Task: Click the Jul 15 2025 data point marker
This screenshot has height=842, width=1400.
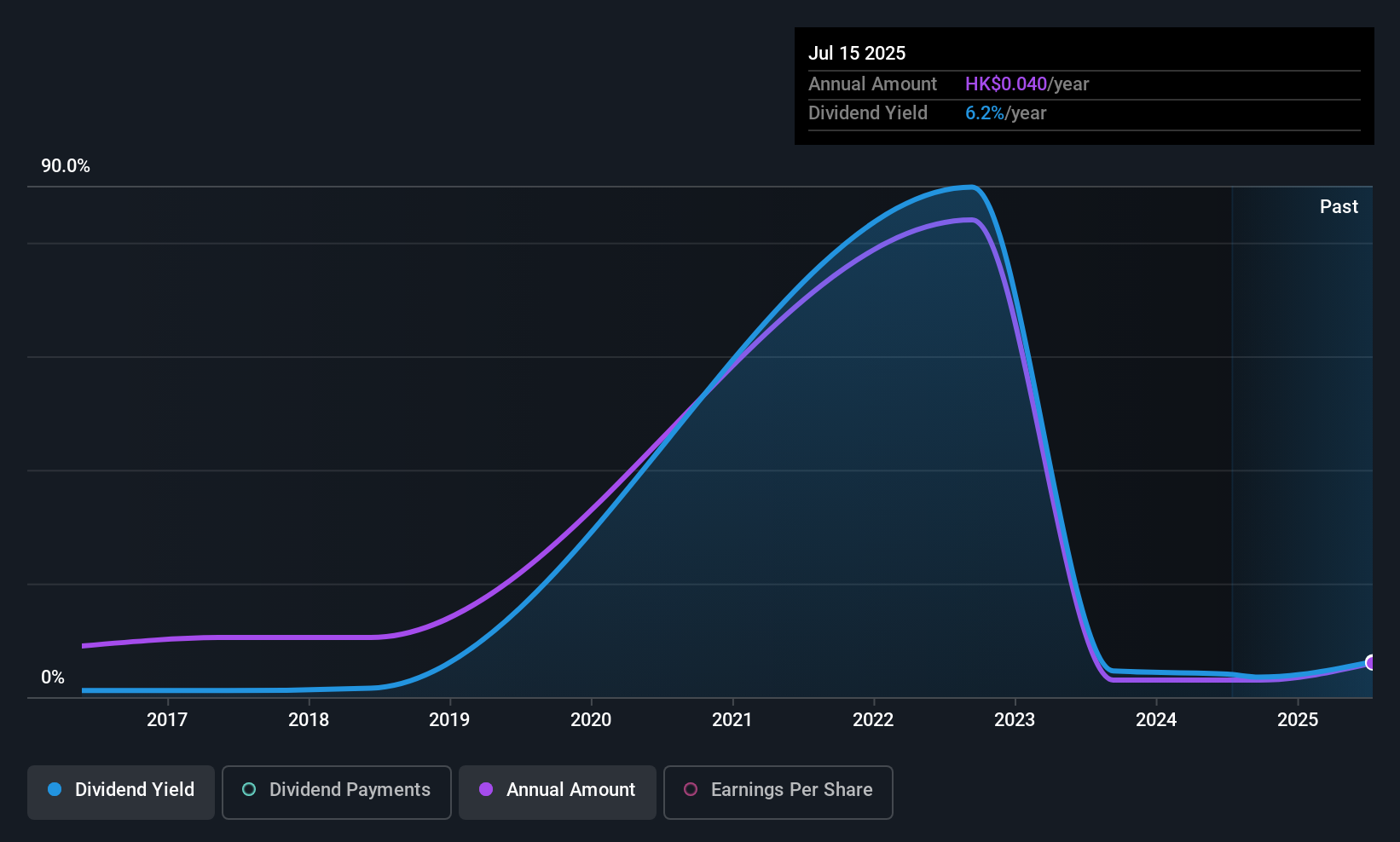Action: [1371, 662]
